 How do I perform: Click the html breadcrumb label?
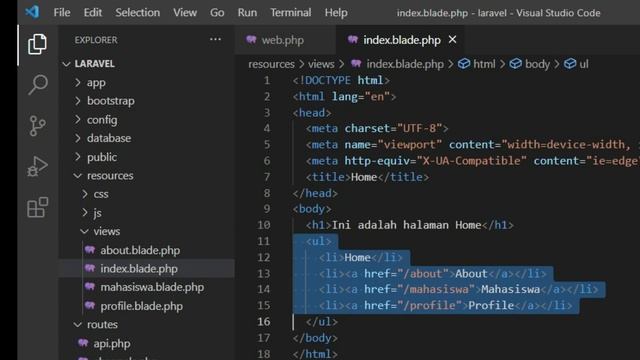click(484, 64)
